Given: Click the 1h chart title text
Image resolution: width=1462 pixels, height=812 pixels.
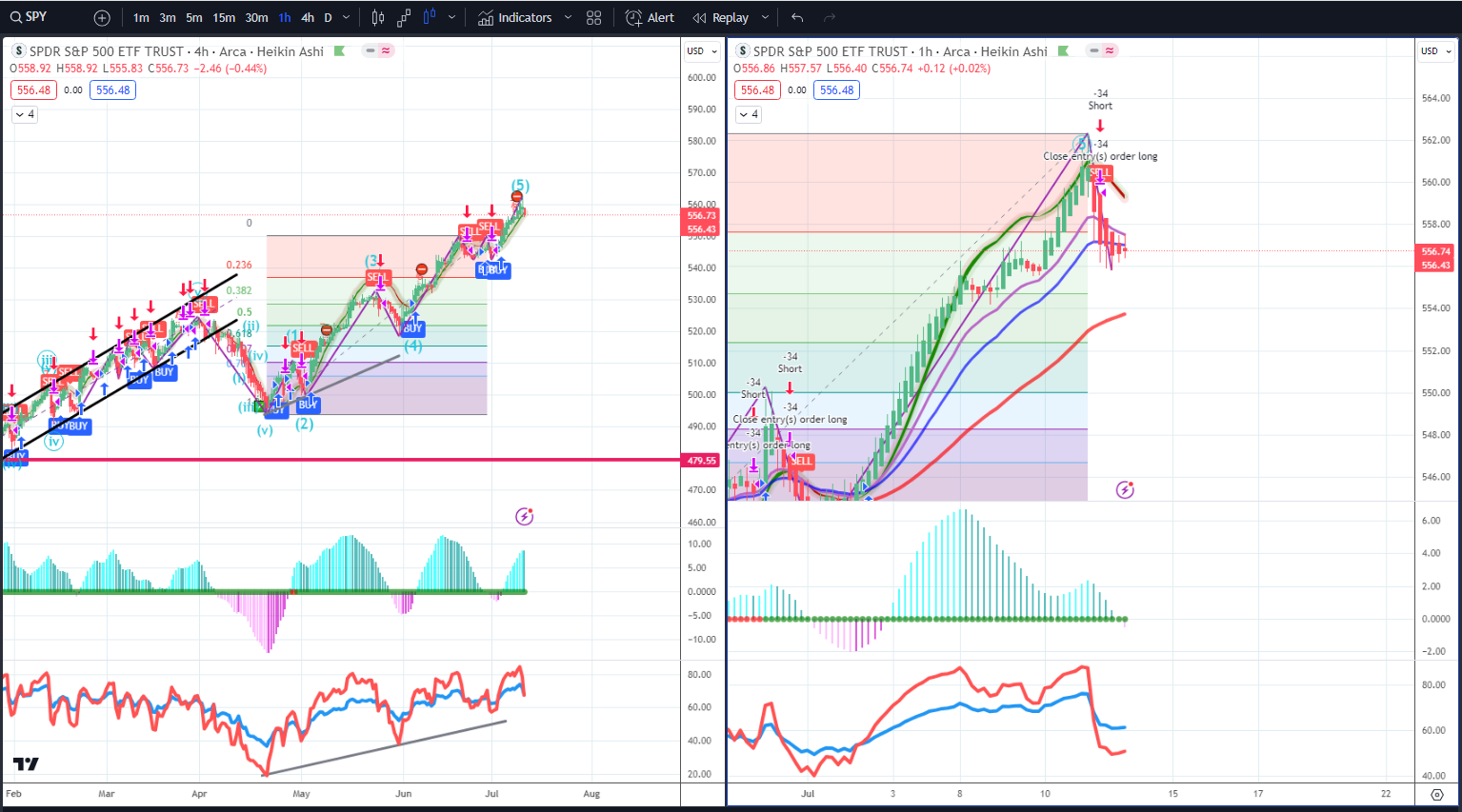Looking at the screenshot, I should pos(900,51).
